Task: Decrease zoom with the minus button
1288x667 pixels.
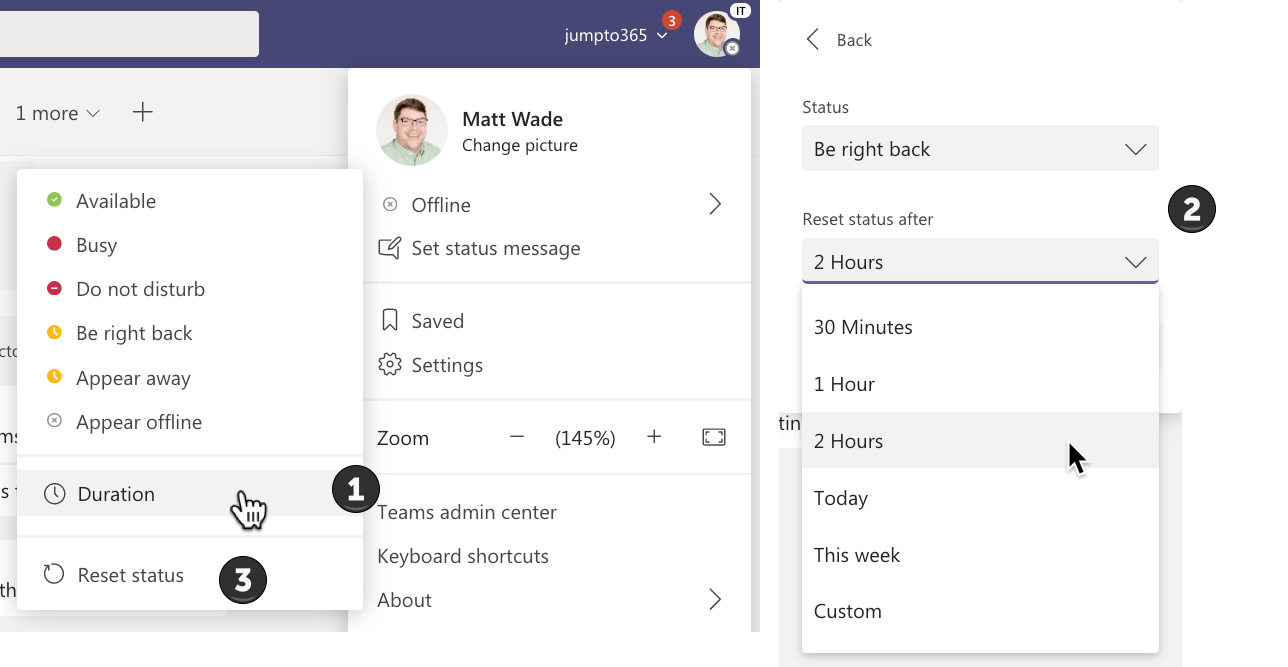Action: pyautogui.click(x=517, y=437)
